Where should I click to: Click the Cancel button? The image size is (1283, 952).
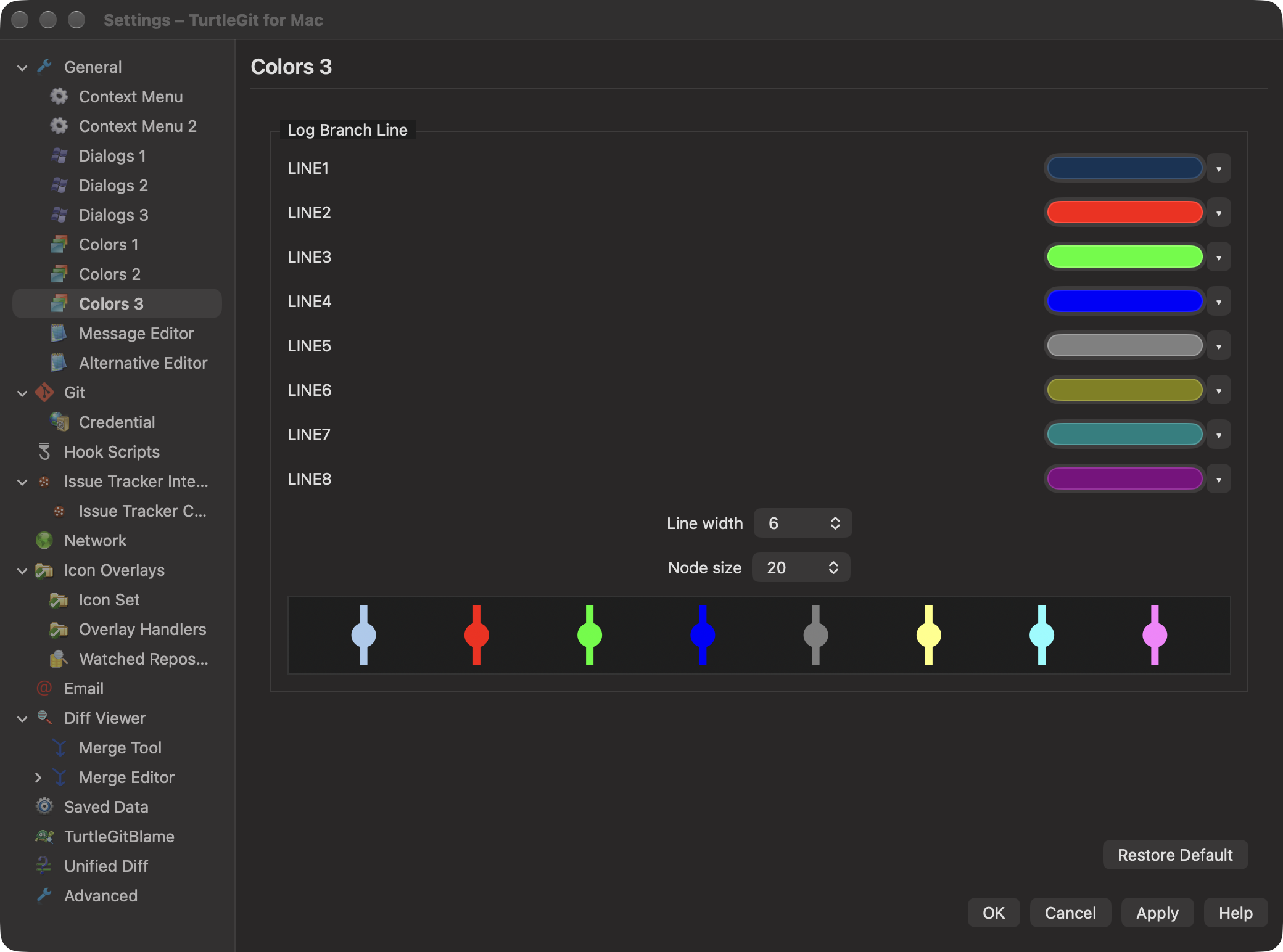[1070, 913]
